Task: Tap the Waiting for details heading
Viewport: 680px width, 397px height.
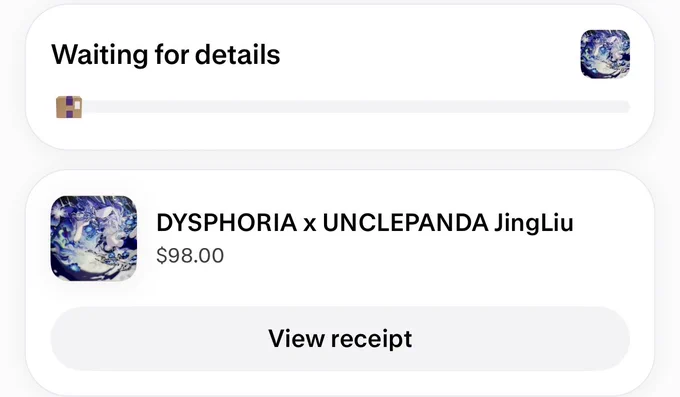Action: click(166, 55)
